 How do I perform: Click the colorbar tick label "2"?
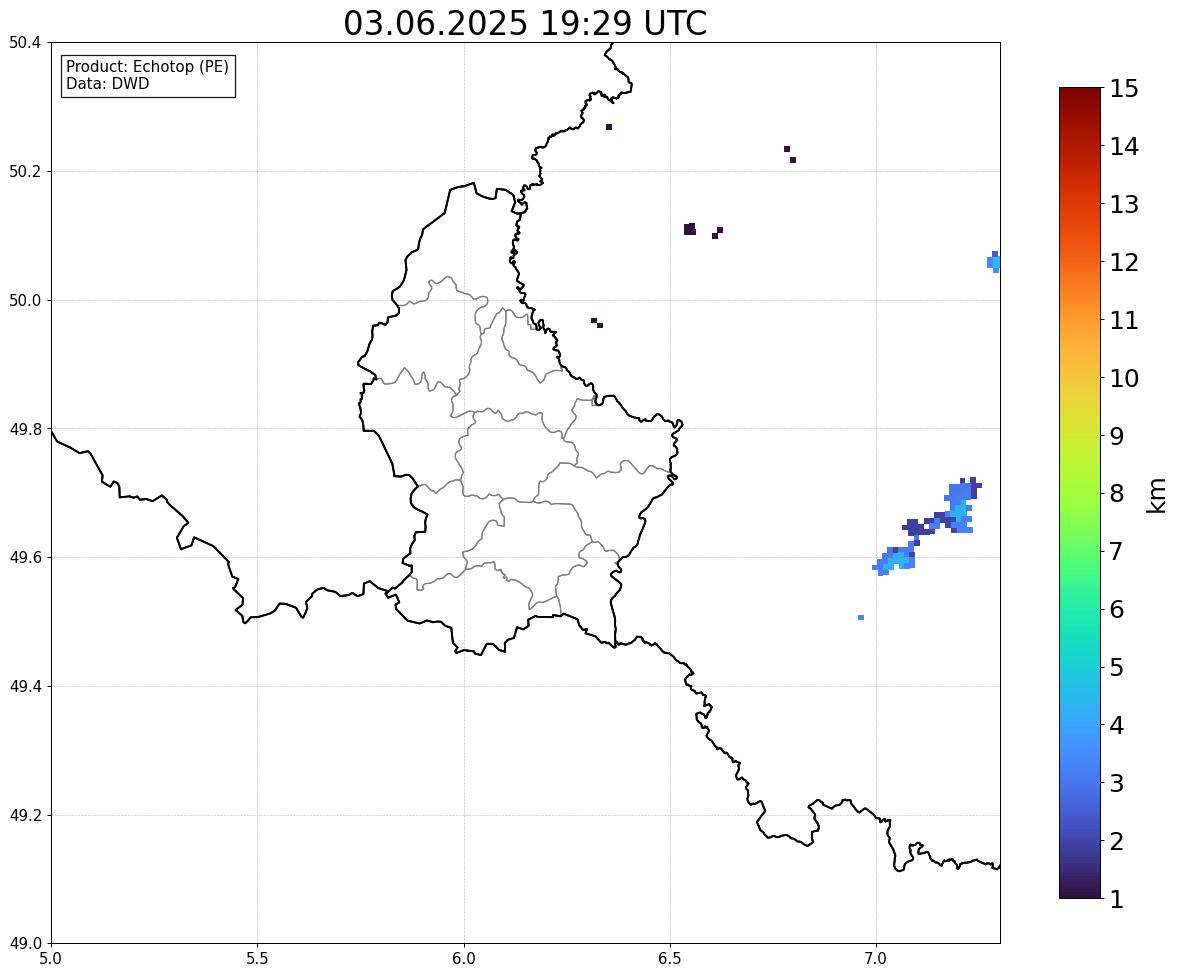tap(1117, 842)
